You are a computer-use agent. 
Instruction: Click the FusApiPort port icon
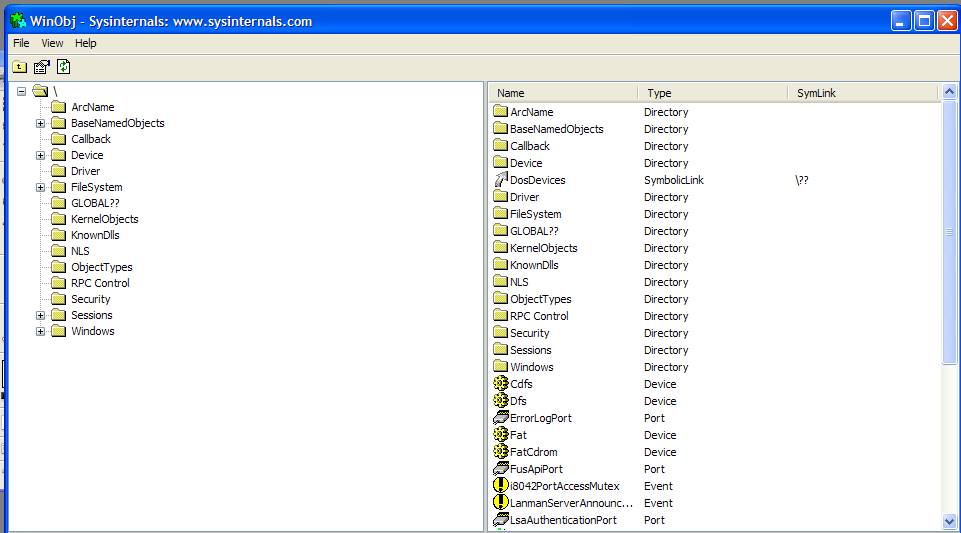point(501,469)
